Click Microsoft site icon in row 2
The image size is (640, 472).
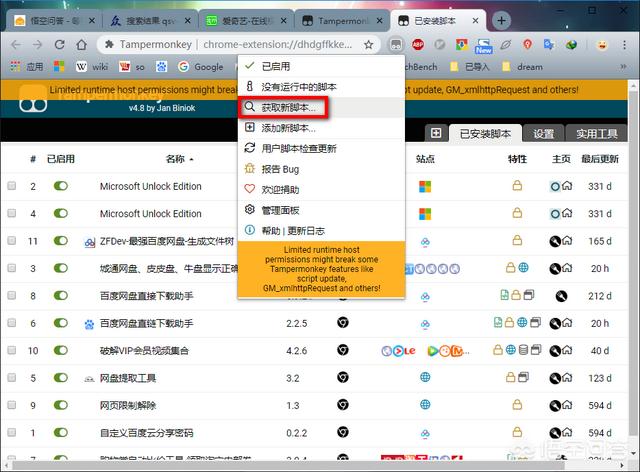click(425, 187)
